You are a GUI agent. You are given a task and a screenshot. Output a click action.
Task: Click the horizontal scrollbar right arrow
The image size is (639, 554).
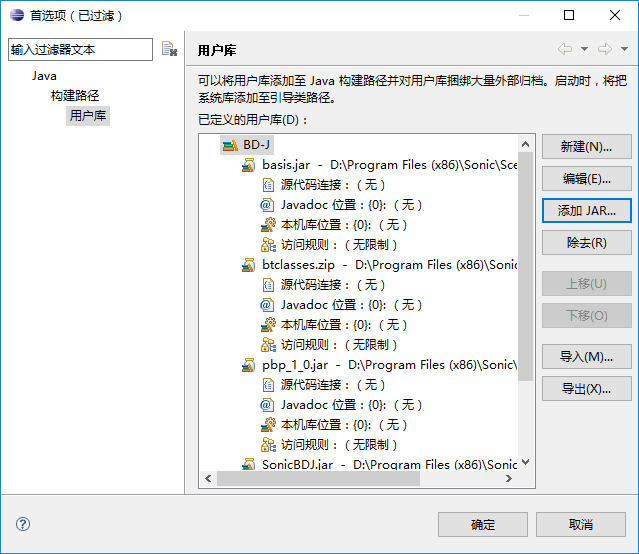click(509, 478)
